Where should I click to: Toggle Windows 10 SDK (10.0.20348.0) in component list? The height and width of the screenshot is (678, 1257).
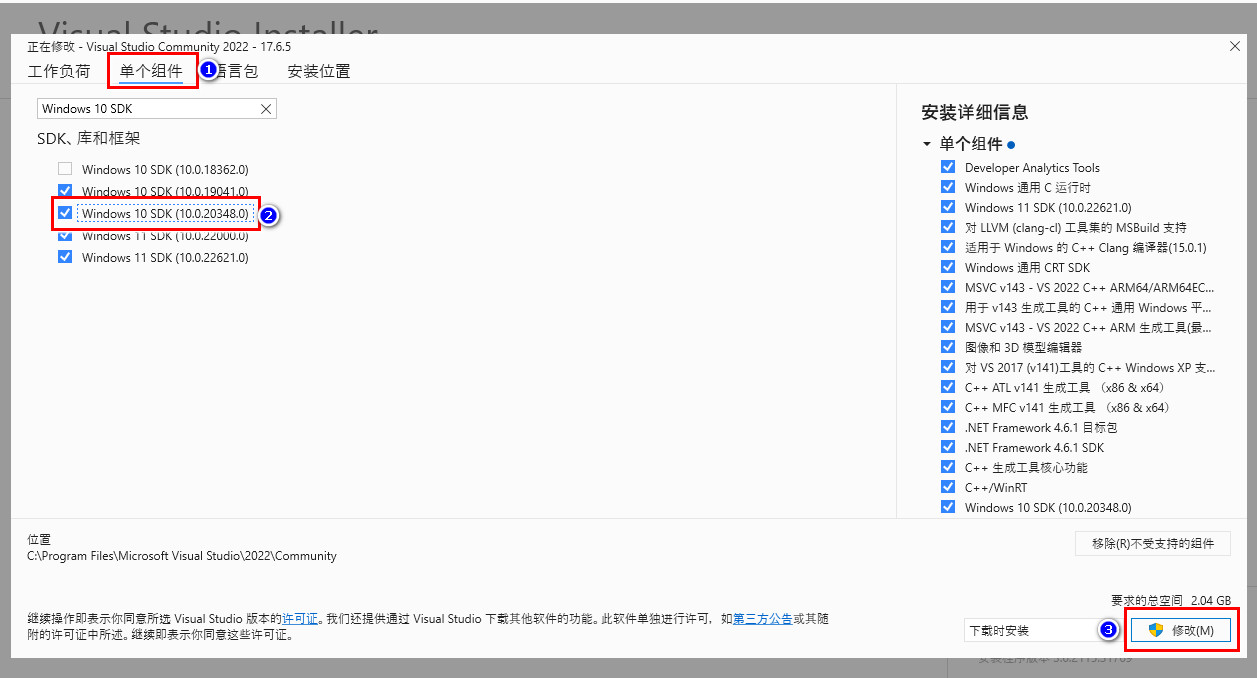point(65,212)
